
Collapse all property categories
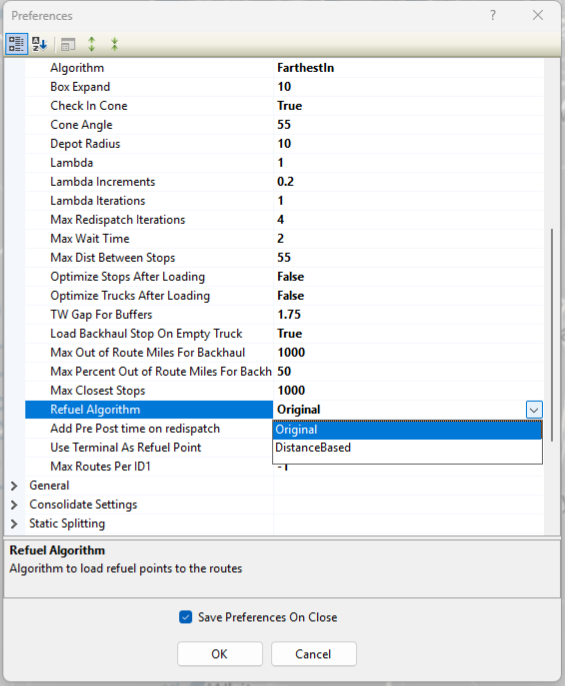[115, 44]
